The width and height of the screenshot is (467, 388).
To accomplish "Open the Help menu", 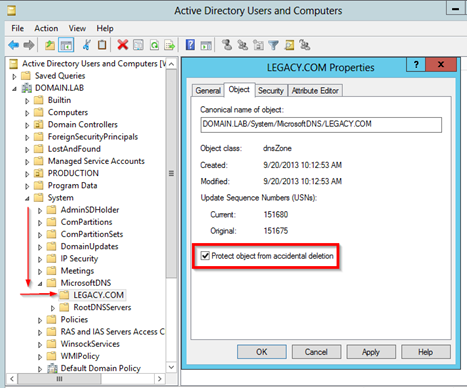I will [105, 28].
